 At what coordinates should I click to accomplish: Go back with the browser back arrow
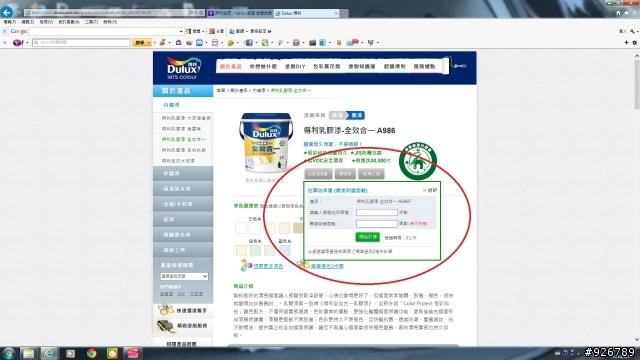pos(7,12)
